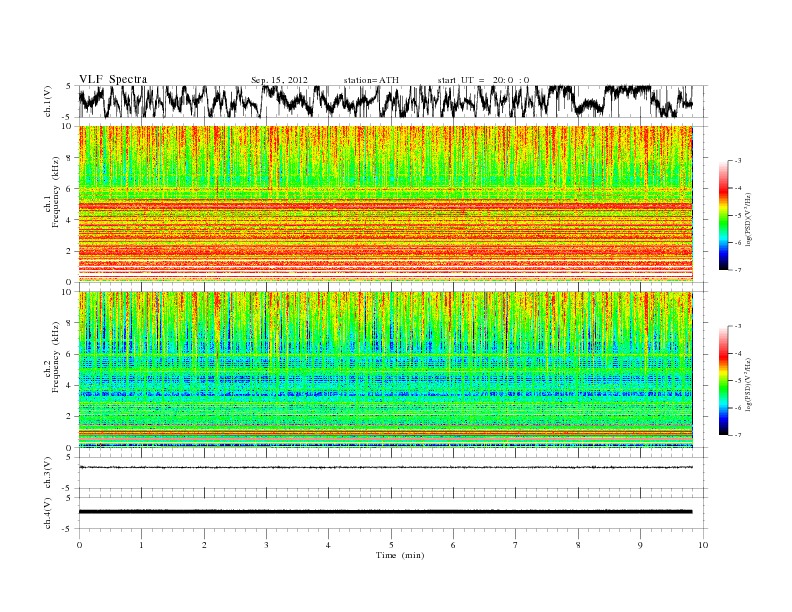Click the "VLF Spectra" title text
The height and width of the screenshot is (612, 792).
pyautogui.click(x=113, y=79)
